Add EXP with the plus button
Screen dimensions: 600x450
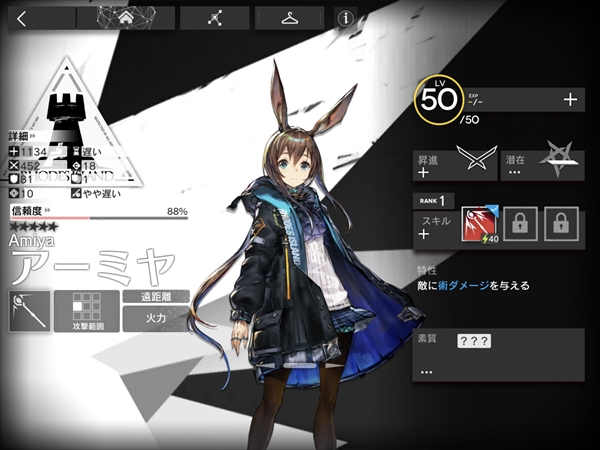click(570, 100)
